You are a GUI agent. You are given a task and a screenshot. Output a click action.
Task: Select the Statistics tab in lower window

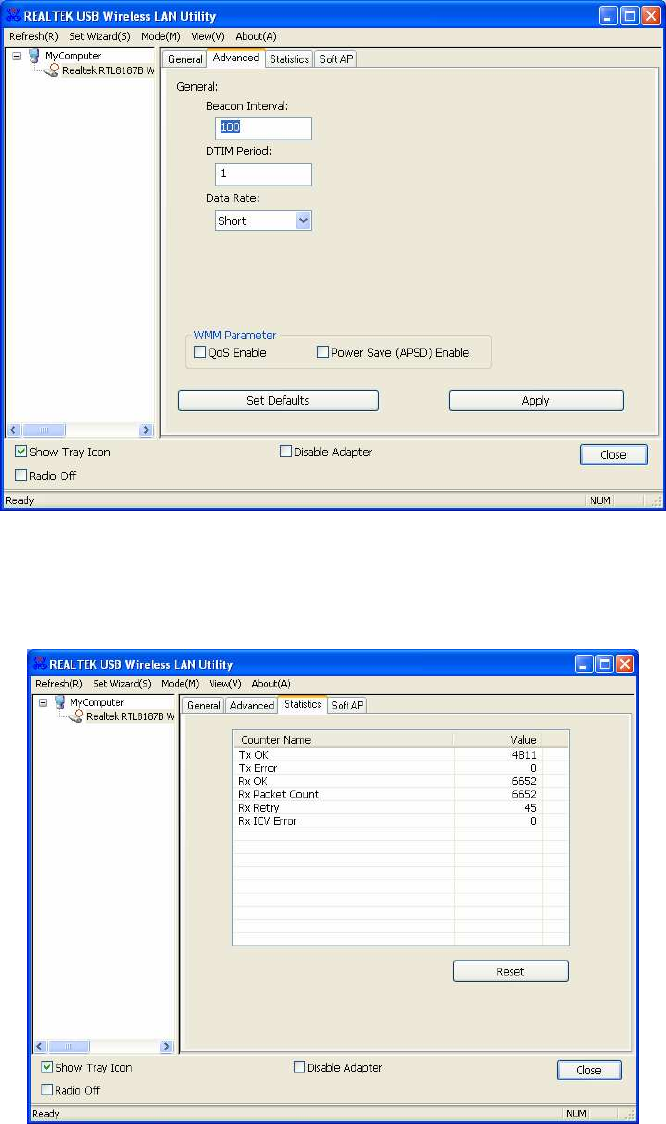[x=303, y=705]
